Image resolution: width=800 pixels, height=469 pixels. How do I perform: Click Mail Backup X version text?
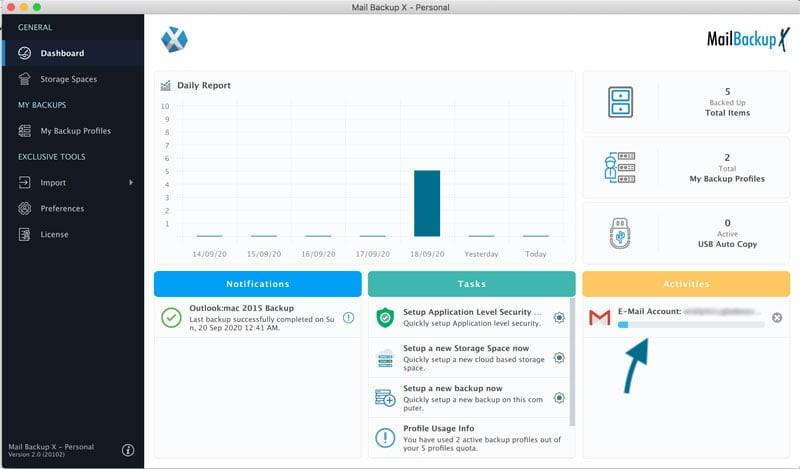click(51, 450)
